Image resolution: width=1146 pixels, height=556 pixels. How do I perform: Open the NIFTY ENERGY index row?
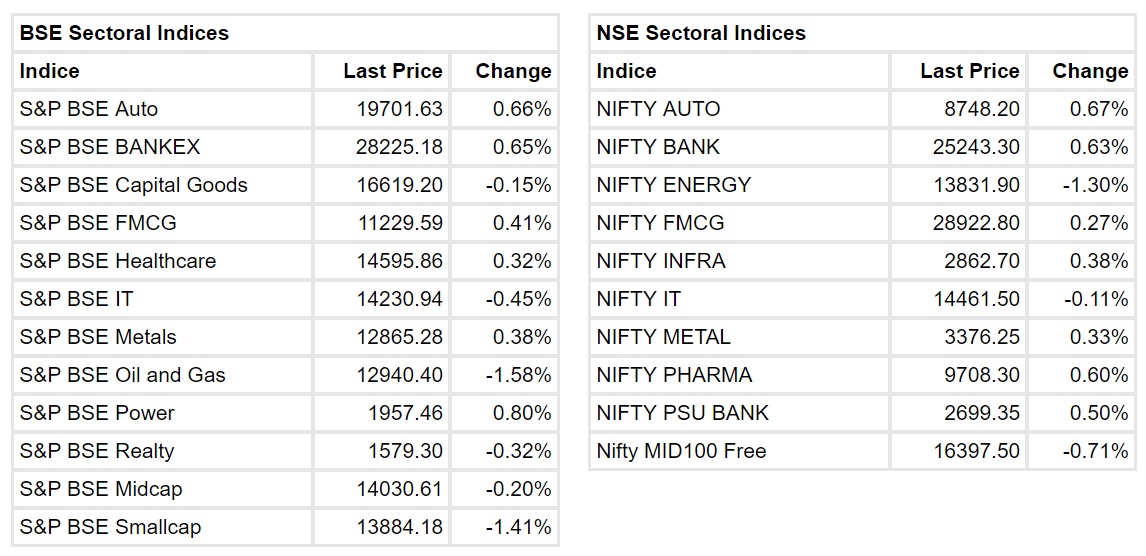pos(674,185)
